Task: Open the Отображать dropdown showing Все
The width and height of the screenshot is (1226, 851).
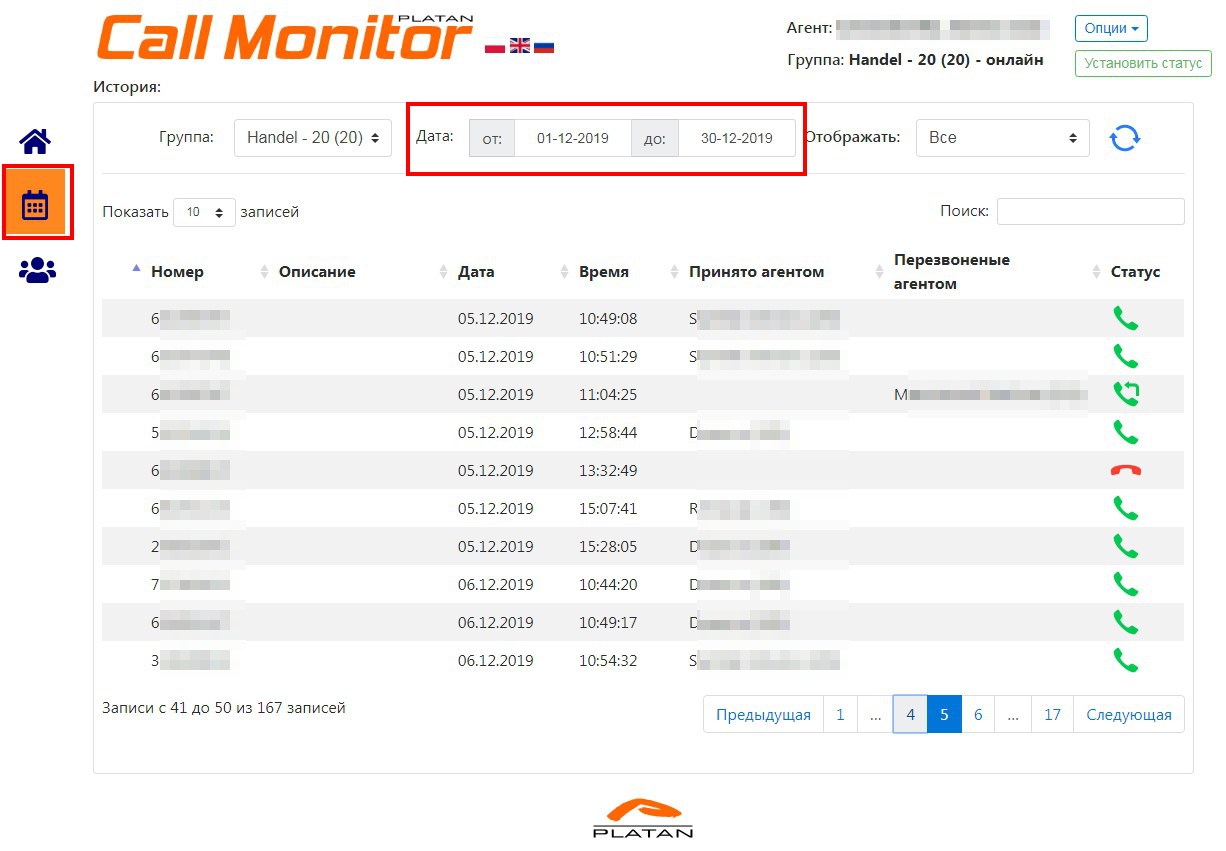Action: point(1003,138)
